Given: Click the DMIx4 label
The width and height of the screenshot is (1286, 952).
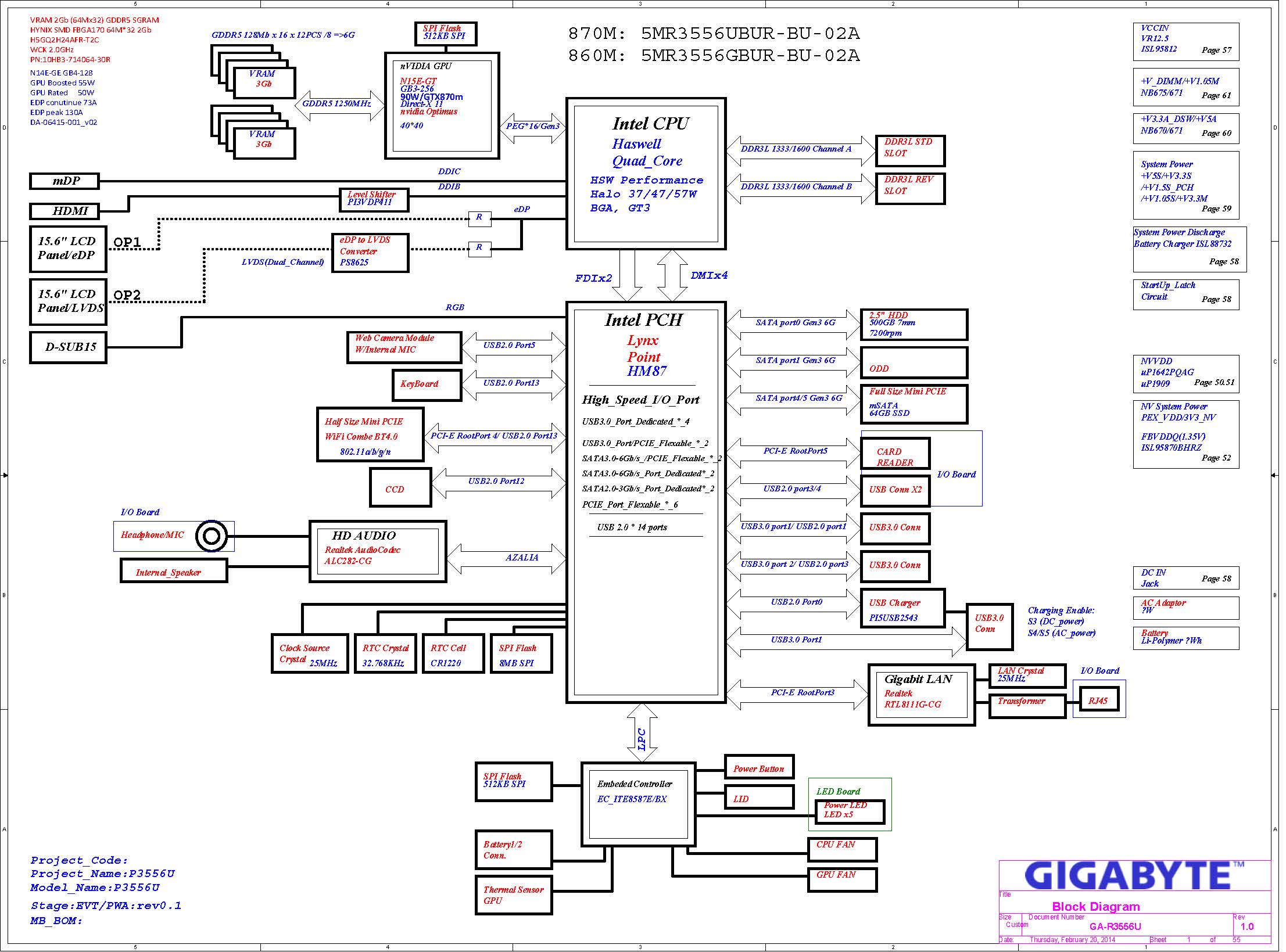Looking at the screenshot, I should (709, 275).
